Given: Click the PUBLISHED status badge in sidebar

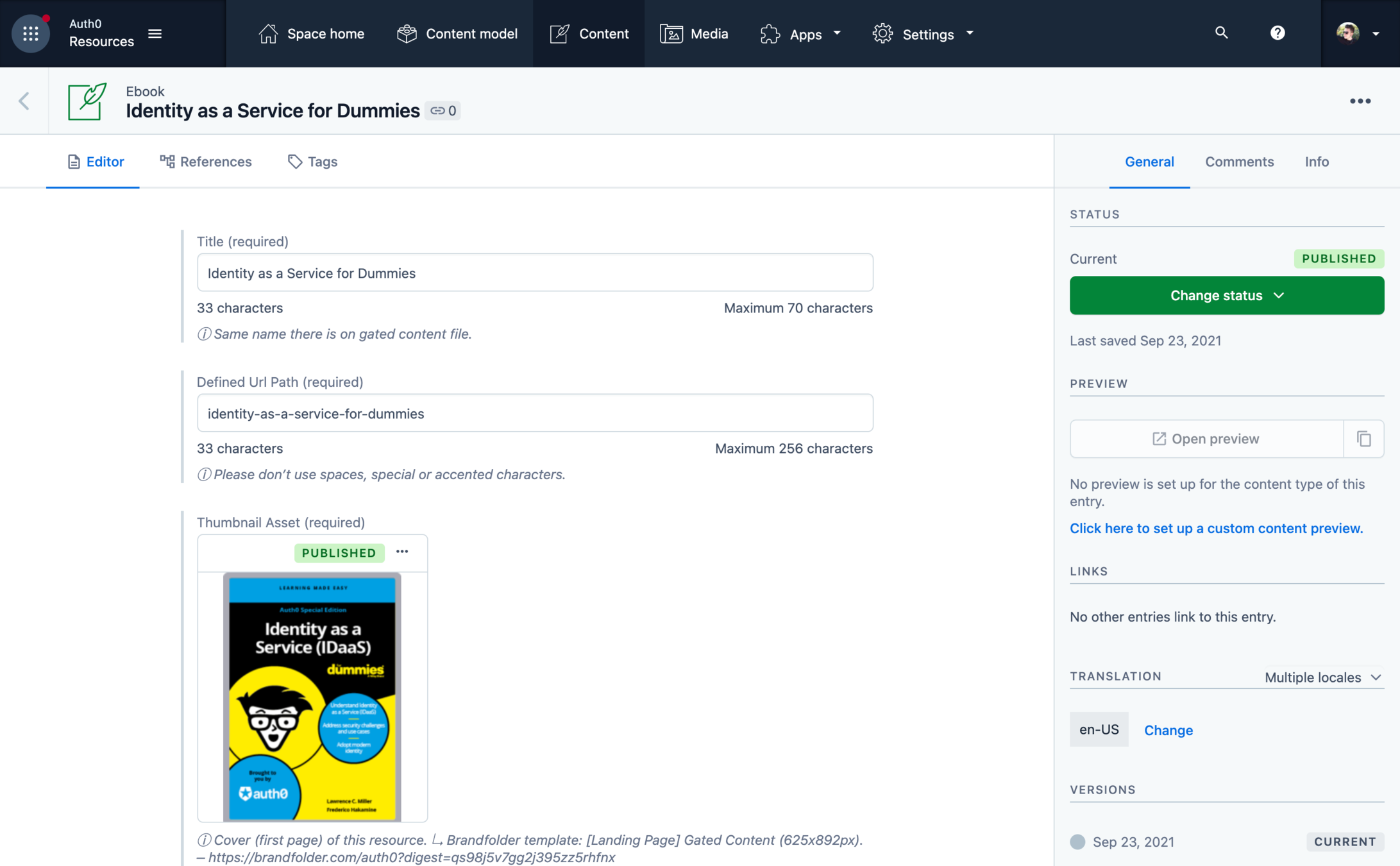Looking at the screenshot, I should click(1338, 259).
